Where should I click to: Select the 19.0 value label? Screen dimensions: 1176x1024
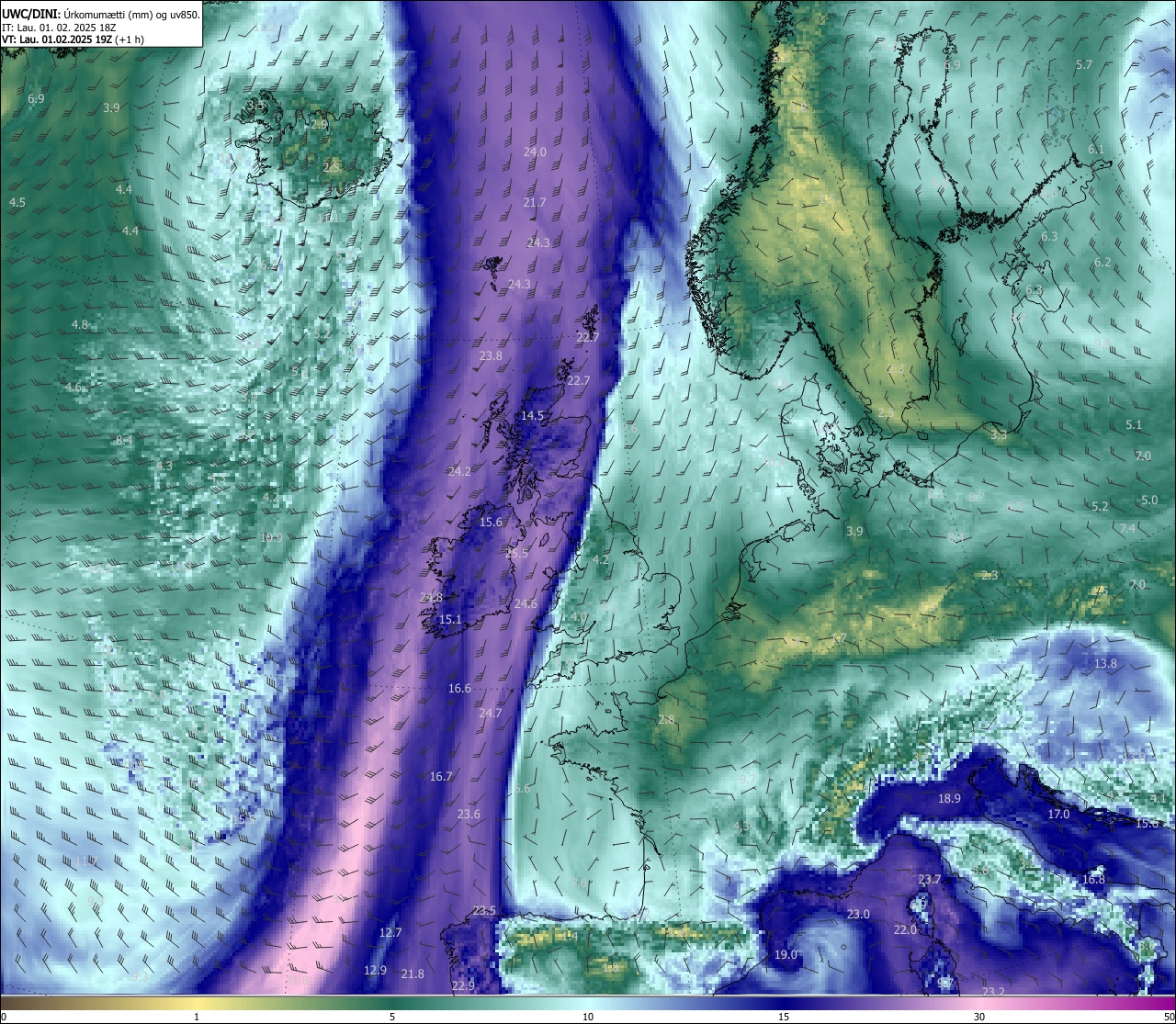(786, 954)
